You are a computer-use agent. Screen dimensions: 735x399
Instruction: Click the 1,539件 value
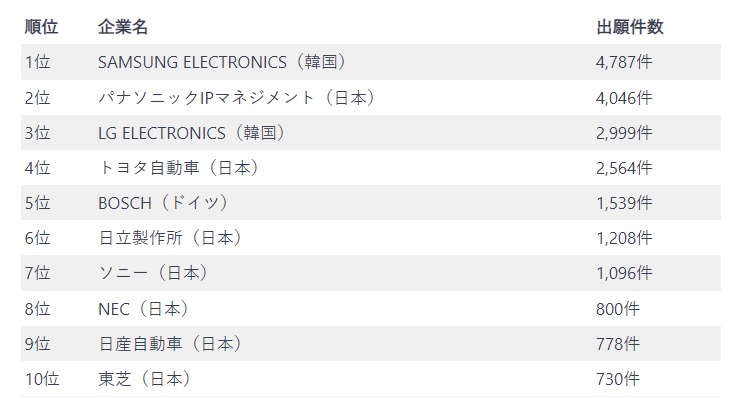pyautogui.click(x=624, y=203)
